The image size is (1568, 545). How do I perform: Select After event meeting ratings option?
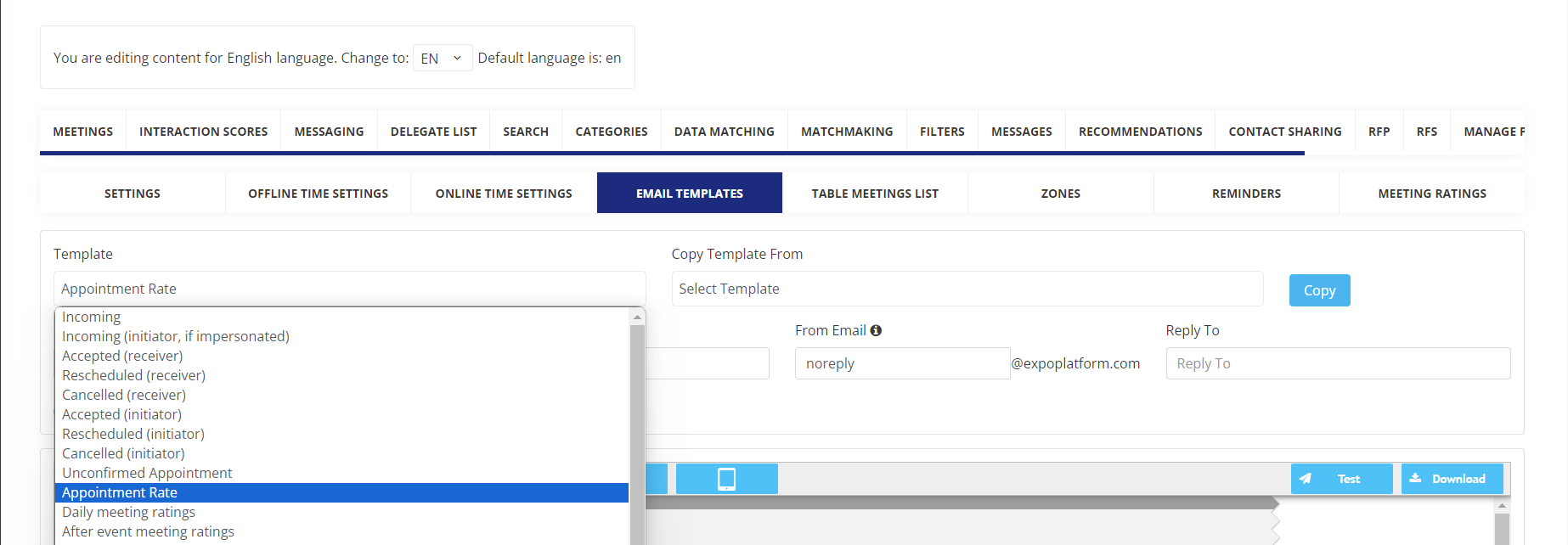341,531
